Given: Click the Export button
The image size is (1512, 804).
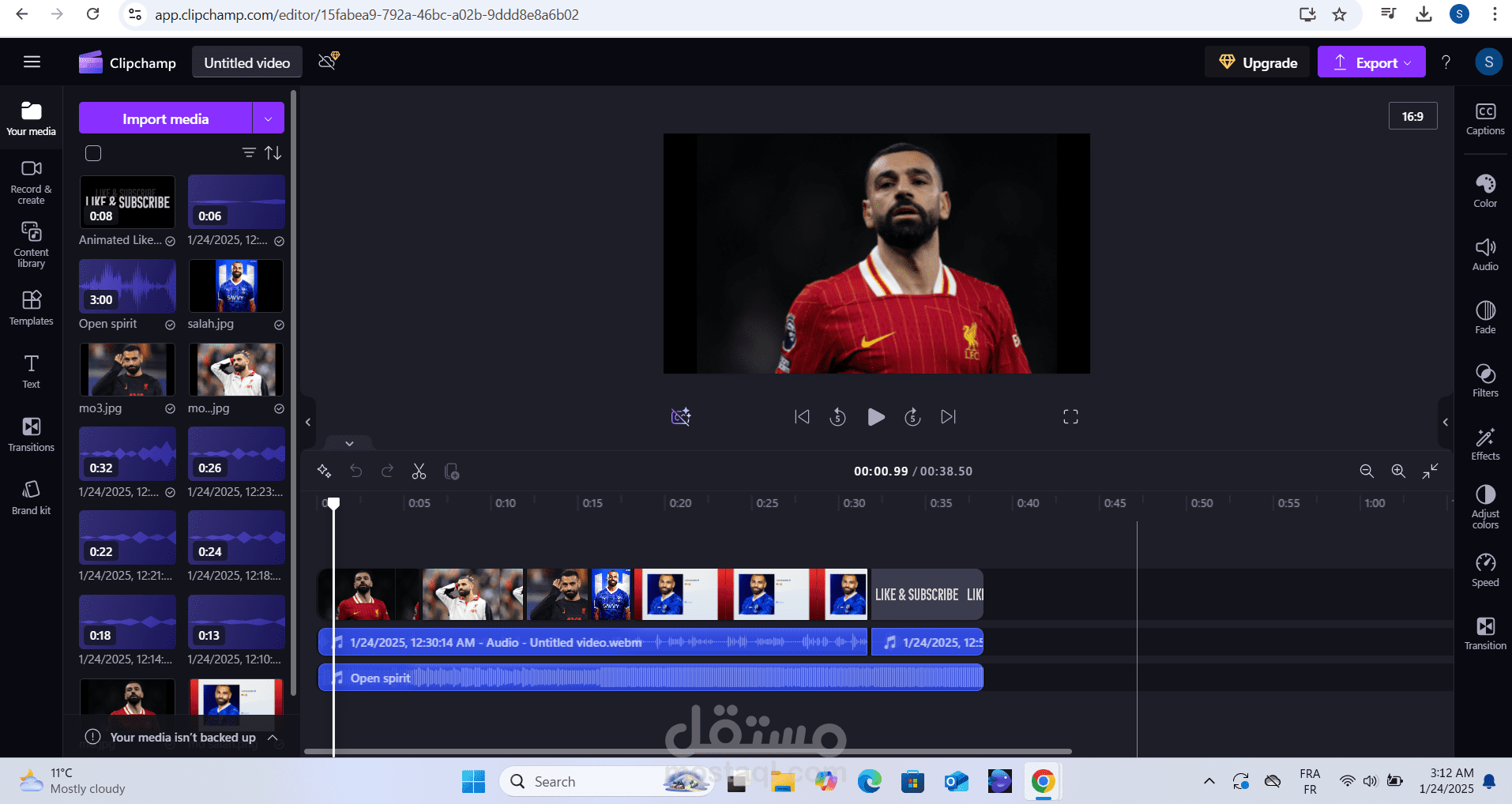Looking at the screenshot, I should click(1371, 62).
